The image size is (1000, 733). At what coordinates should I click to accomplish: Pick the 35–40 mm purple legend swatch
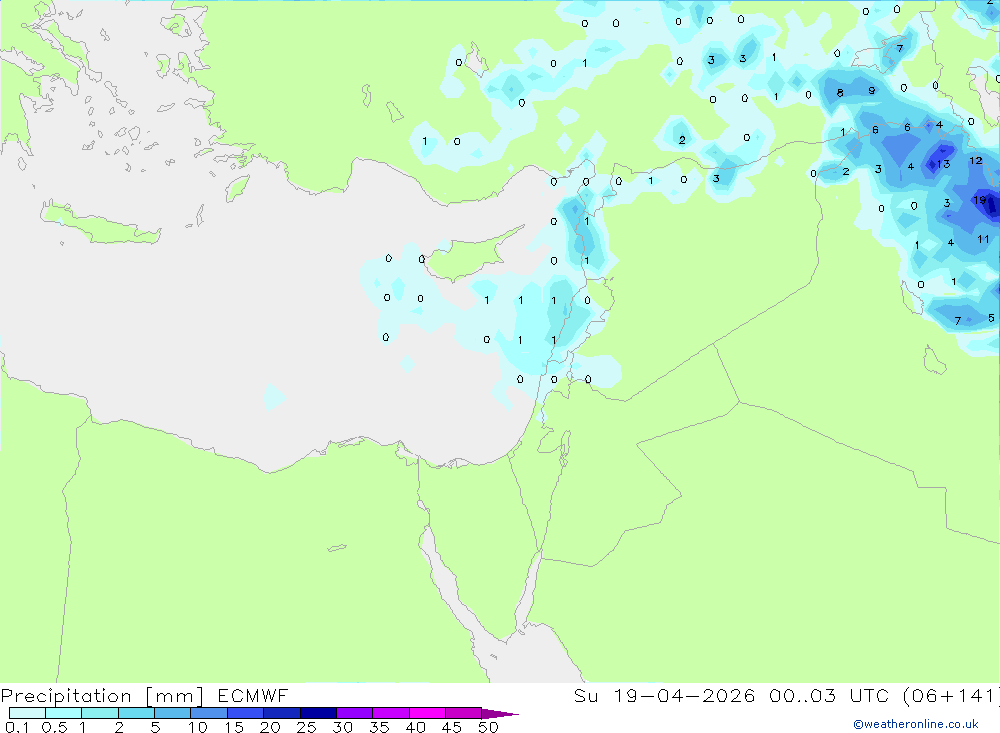390,713
